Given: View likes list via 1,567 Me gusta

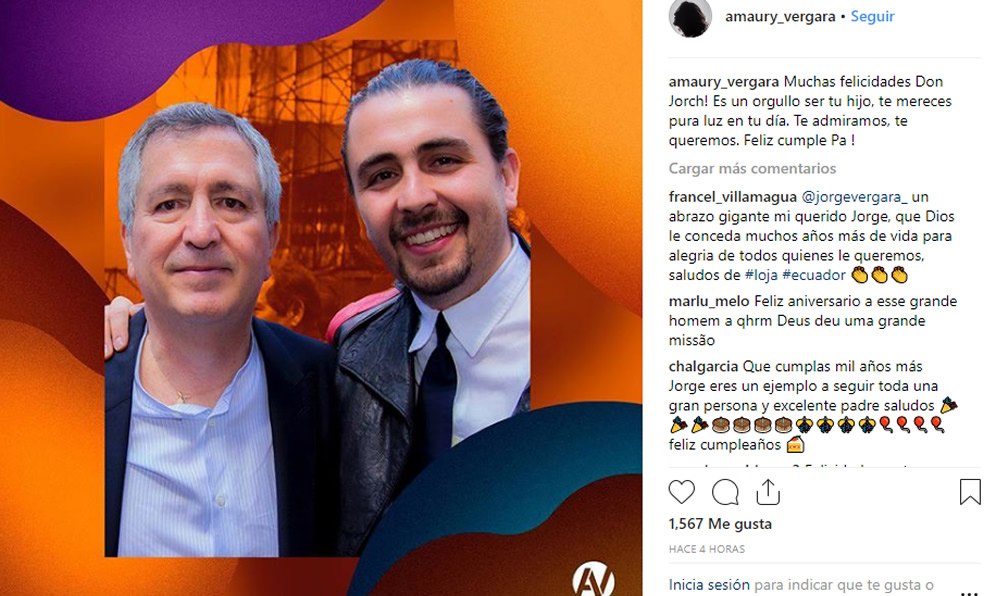Looking at the screenshot, I should coord(720,524).
